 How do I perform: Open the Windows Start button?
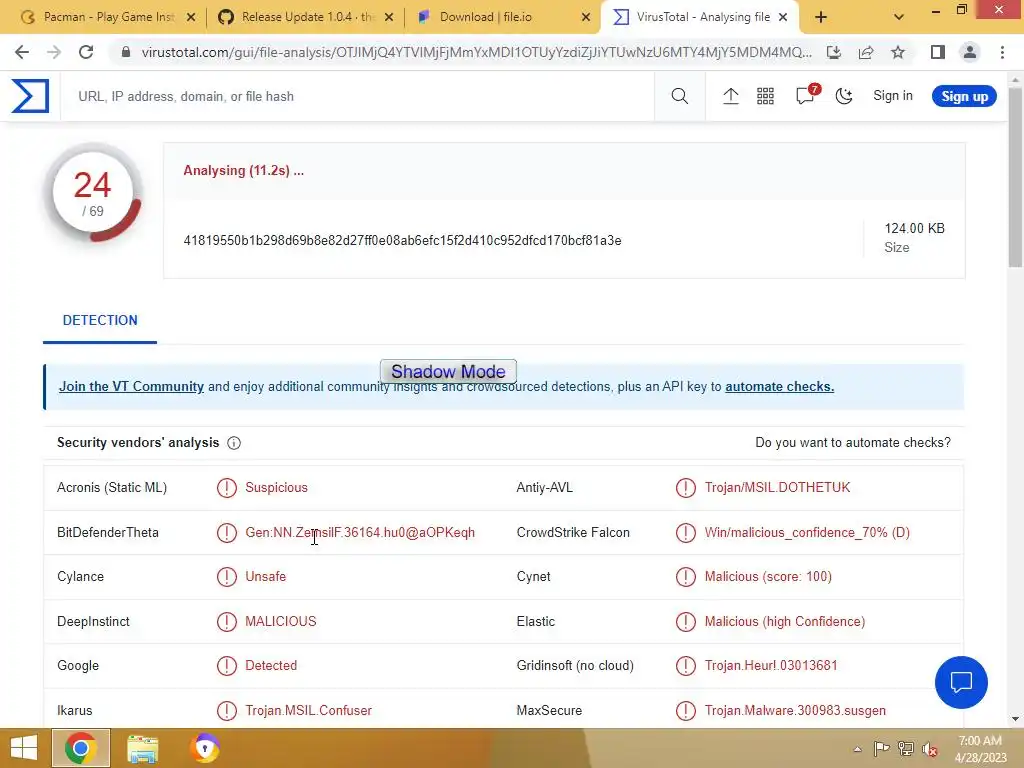tap(24, 748)
